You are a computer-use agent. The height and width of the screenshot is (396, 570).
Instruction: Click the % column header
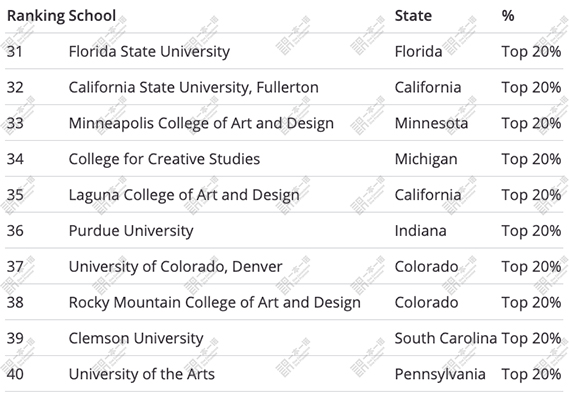coord(508,16)
